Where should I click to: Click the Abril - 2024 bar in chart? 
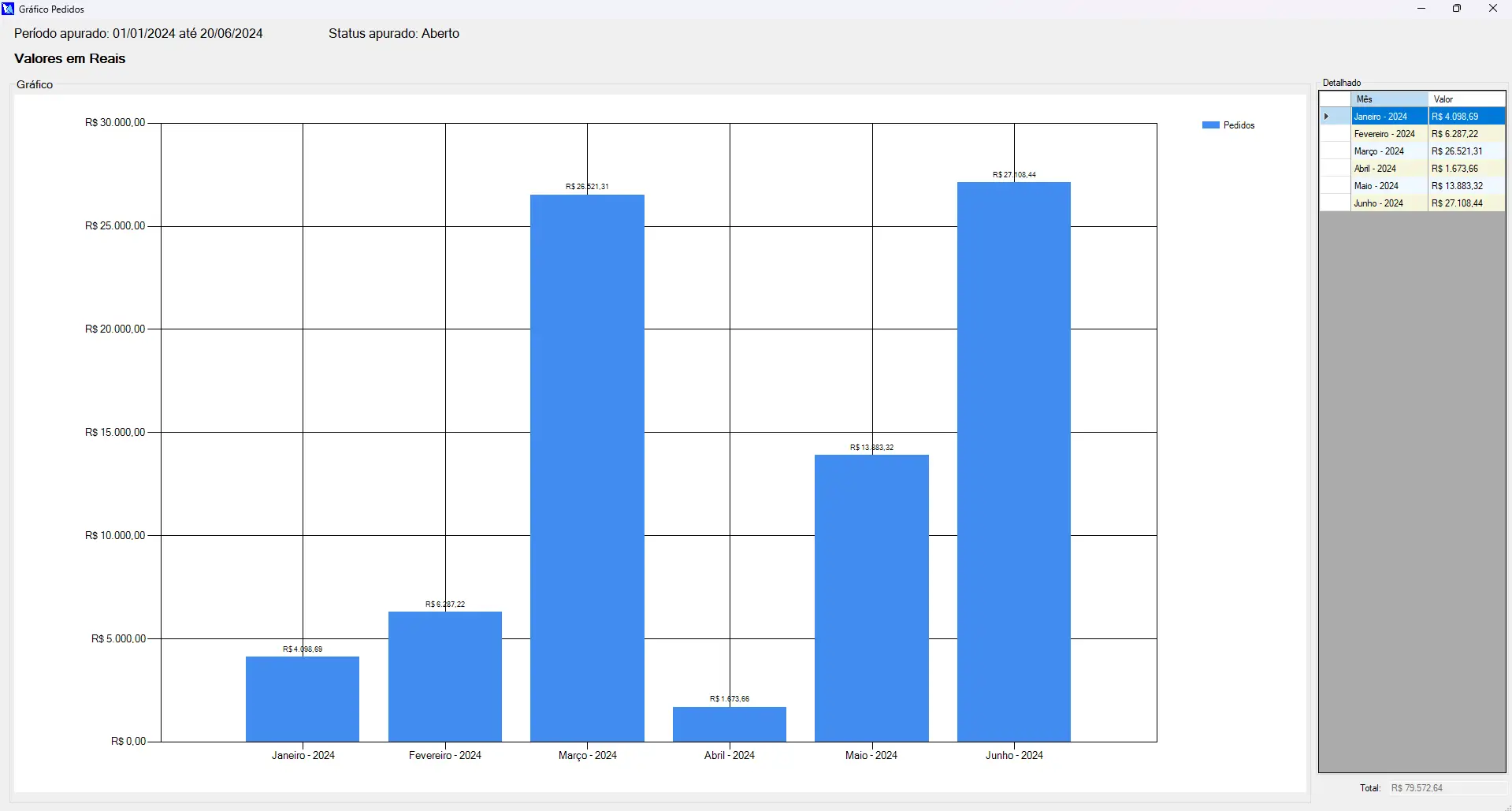pyautogui.click(x=729, y=724)
